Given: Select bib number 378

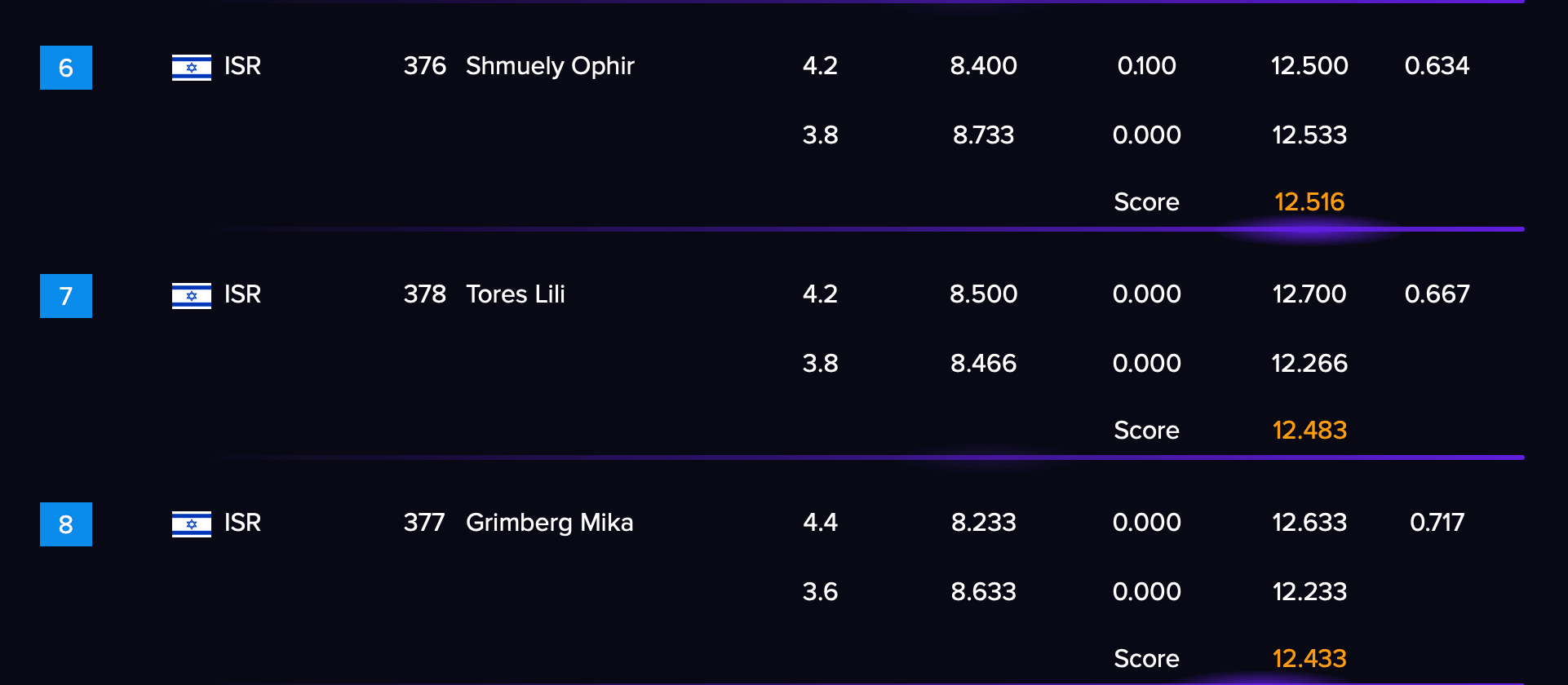Looking at the screenshot, I should pos(425,294).
